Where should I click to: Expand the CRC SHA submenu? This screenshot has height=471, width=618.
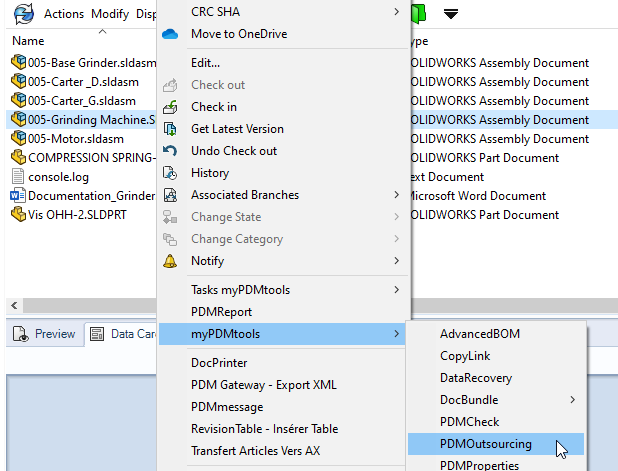point(396,12)
